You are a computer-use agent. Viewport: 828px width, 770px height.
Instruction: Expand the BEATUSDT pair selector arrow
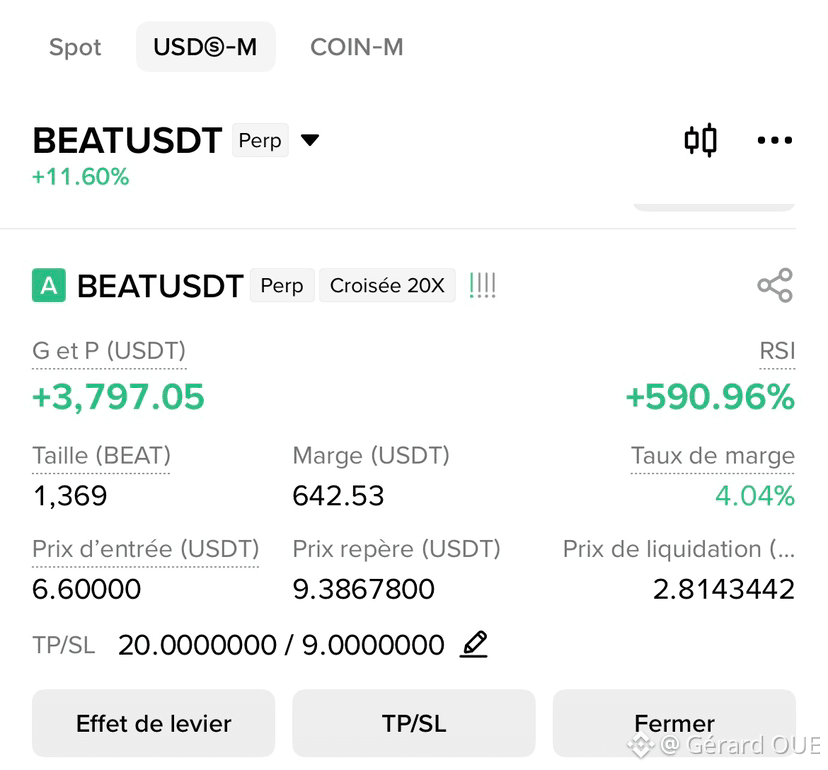[309, 140]
